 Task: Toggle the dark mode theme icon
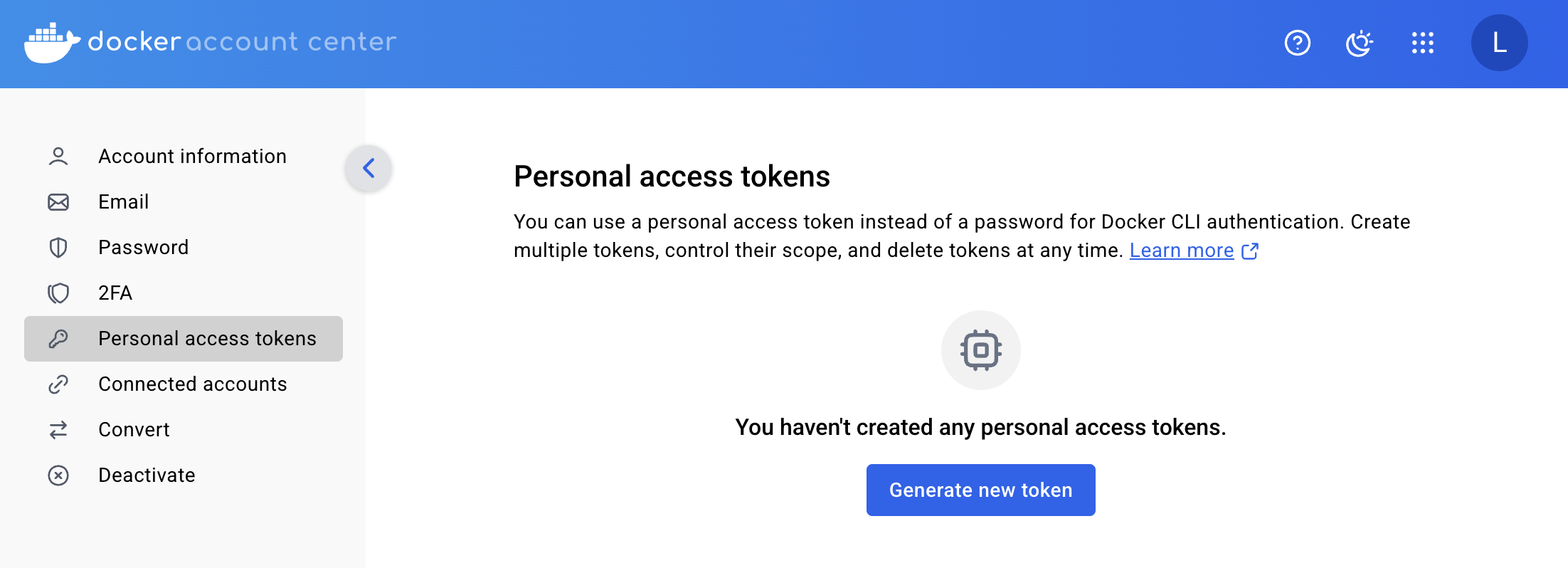(x=1359, y=43)
